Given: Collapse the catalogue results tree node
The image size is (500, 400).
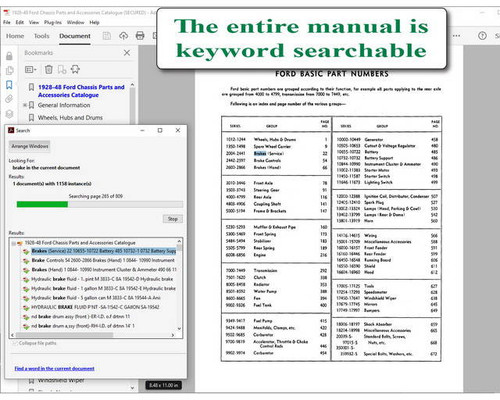Looking at the screenshot, I should [13, 243].
